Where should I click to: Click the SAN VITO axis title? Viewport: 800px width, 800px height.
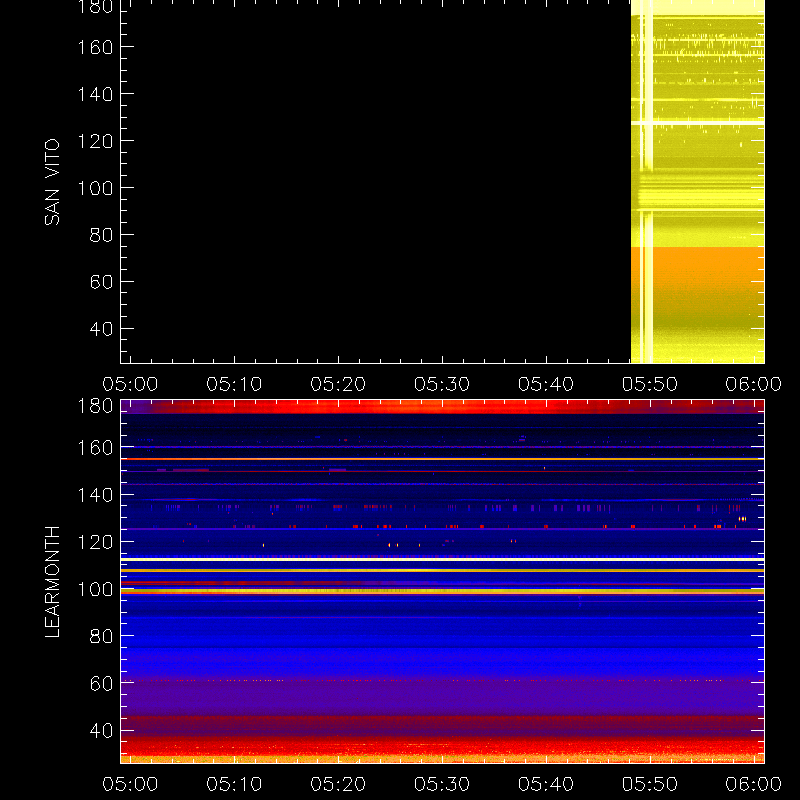click(x=52, y=182)
